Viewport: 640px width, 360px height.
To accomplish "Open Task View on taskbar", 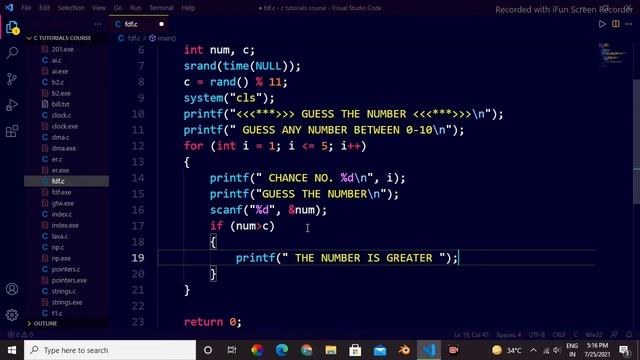I will [232, 350].
